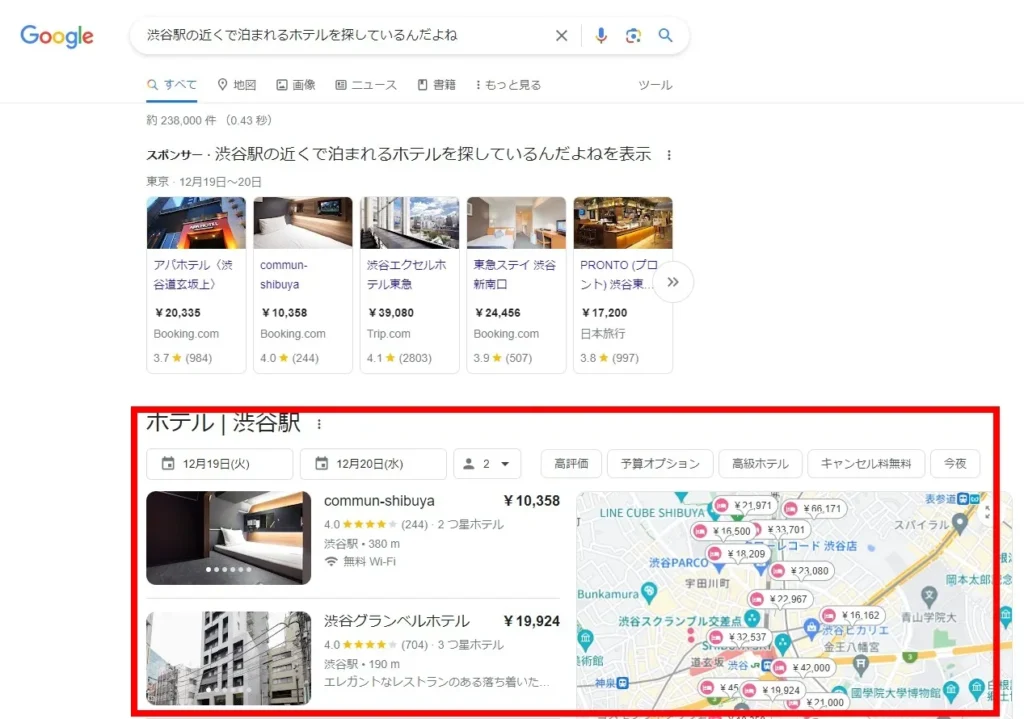This screenshot has height=719, width=1024.
Task: Select ¥66,171 hotel pin on map
Action: [814, 508]
